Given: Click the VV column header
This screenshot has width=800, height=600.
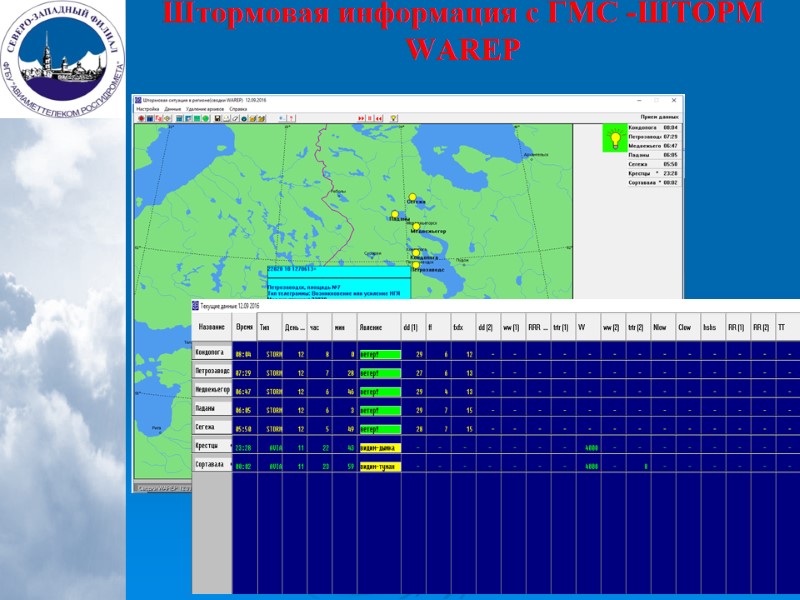Looking at the screenshot, I should (x=588, y=327).
